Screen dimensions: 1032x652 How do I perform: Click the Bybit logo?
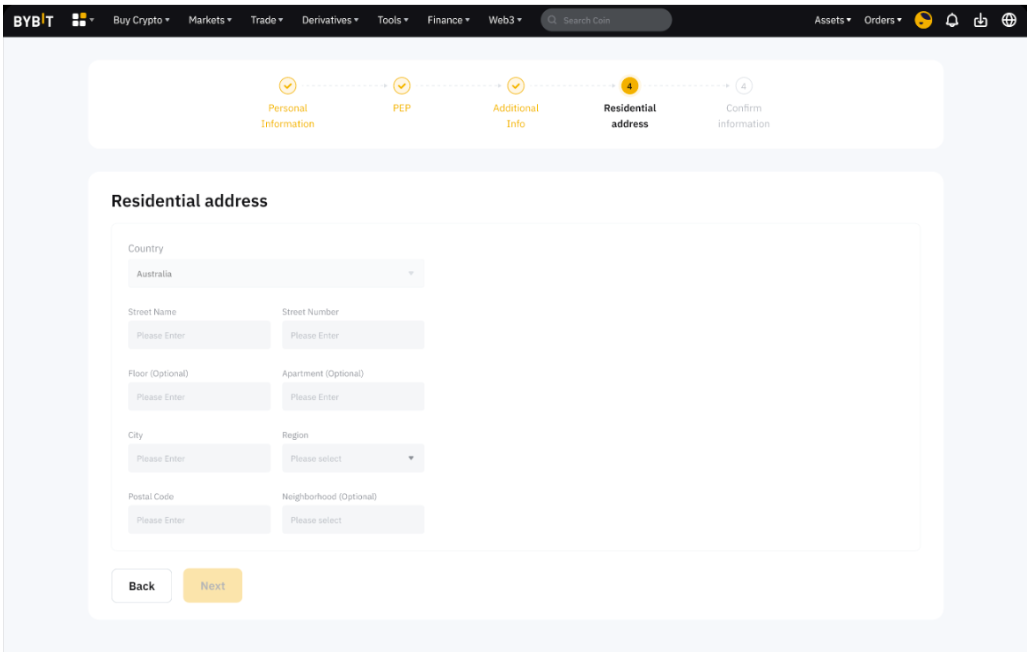click(x=33, y=20)
